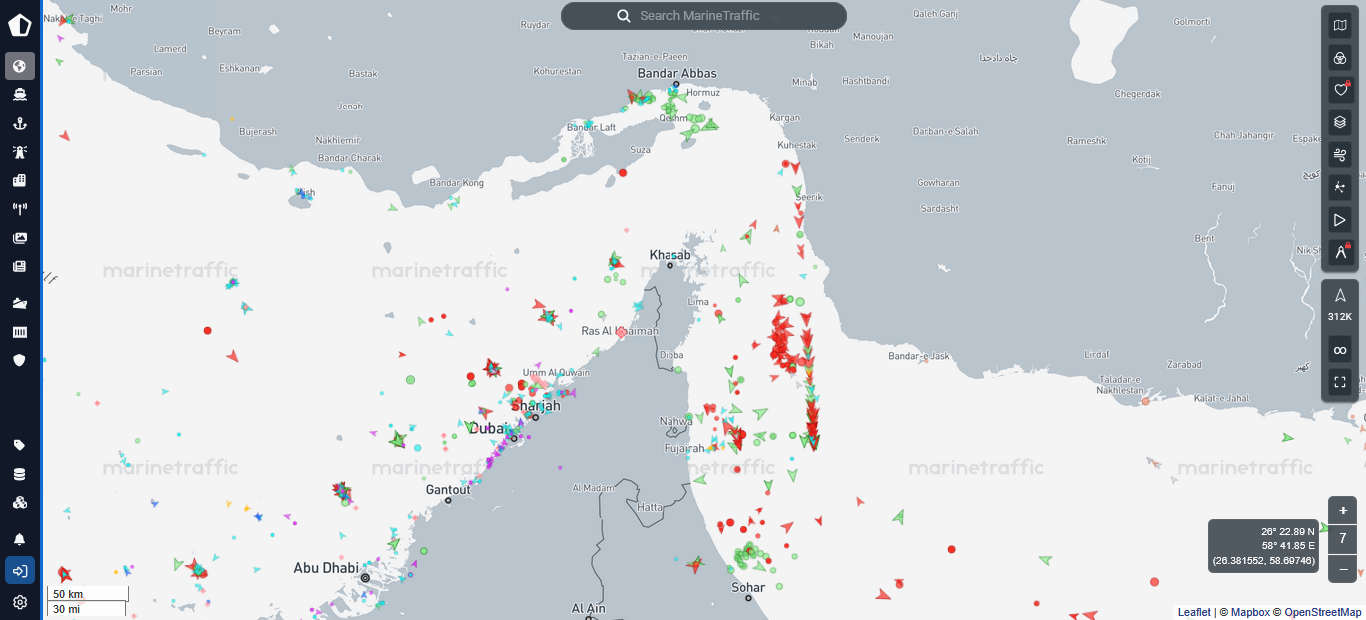Open the map styles icon in right toolbar
The height and width of the screenshot is (620, 1366).
point(1340,26)
